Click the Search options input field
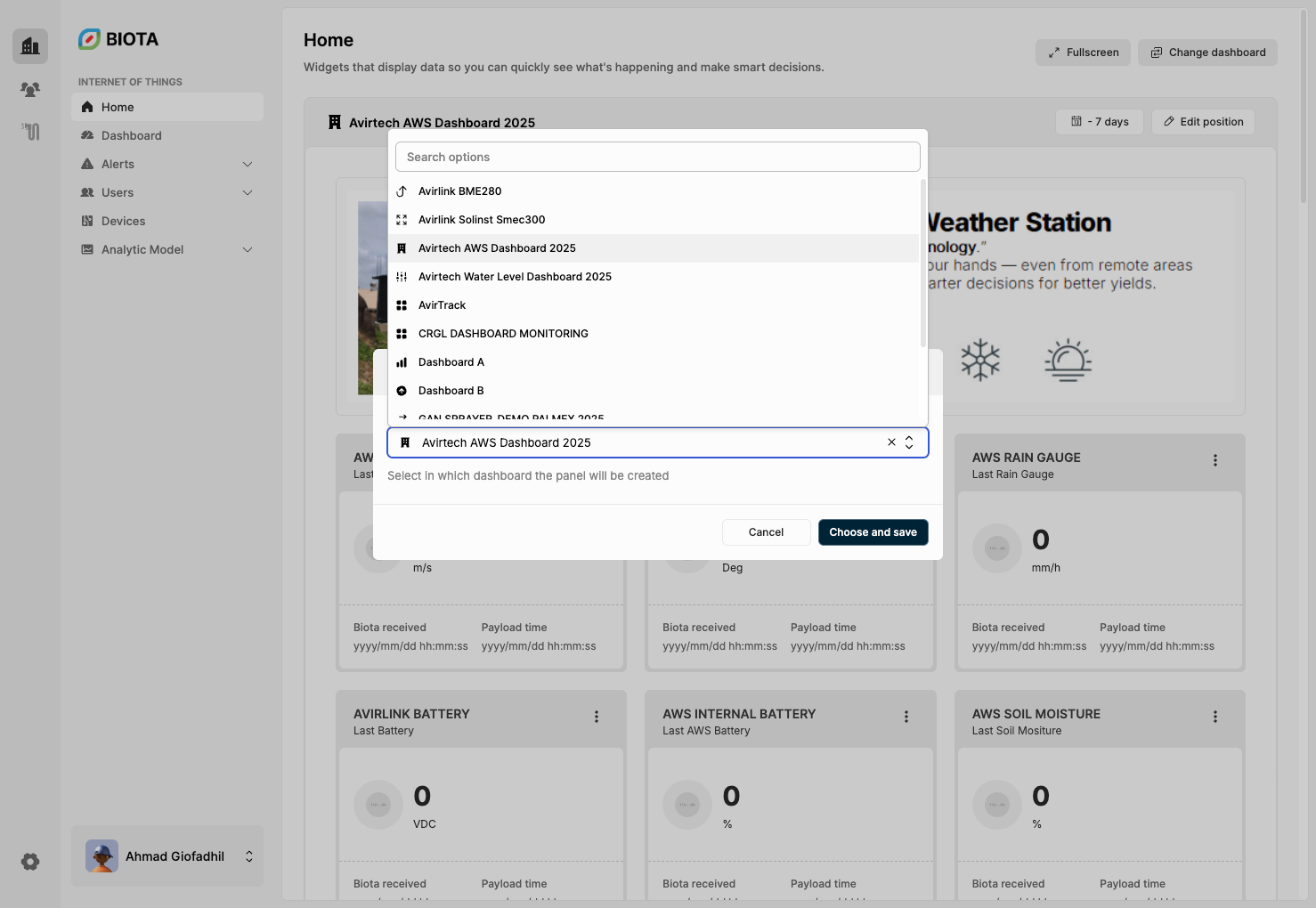 657,158
